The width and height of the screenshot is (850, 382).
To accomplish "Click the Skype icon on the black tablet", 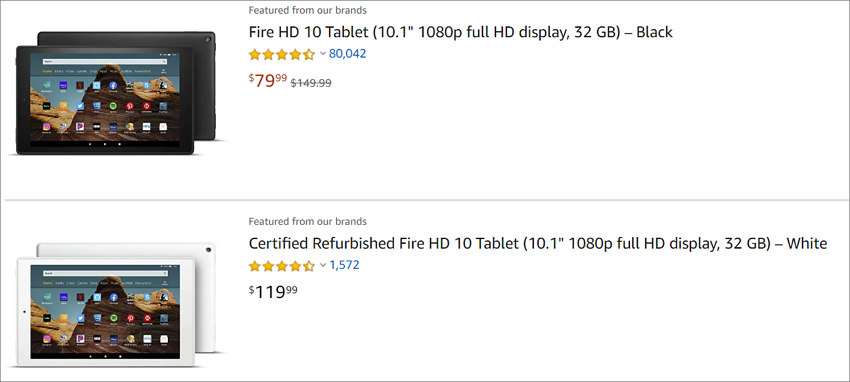I will click(146, 85).
